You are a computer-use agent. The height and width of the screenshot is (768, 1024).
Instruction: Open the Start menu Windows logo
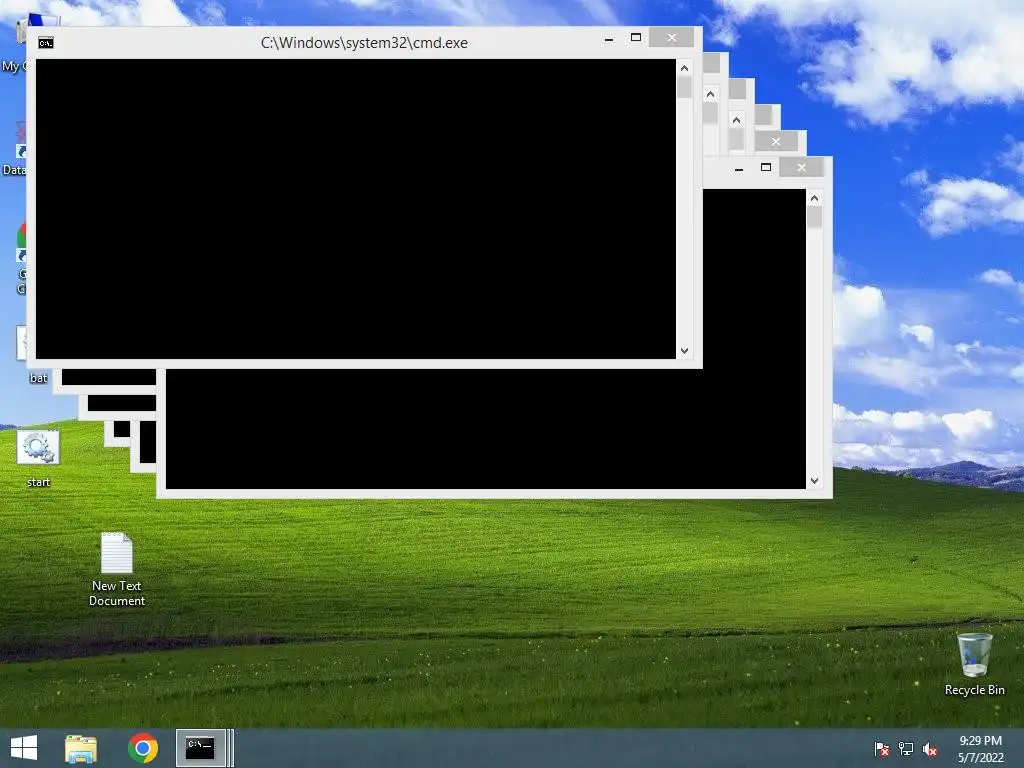coord(24,748)
